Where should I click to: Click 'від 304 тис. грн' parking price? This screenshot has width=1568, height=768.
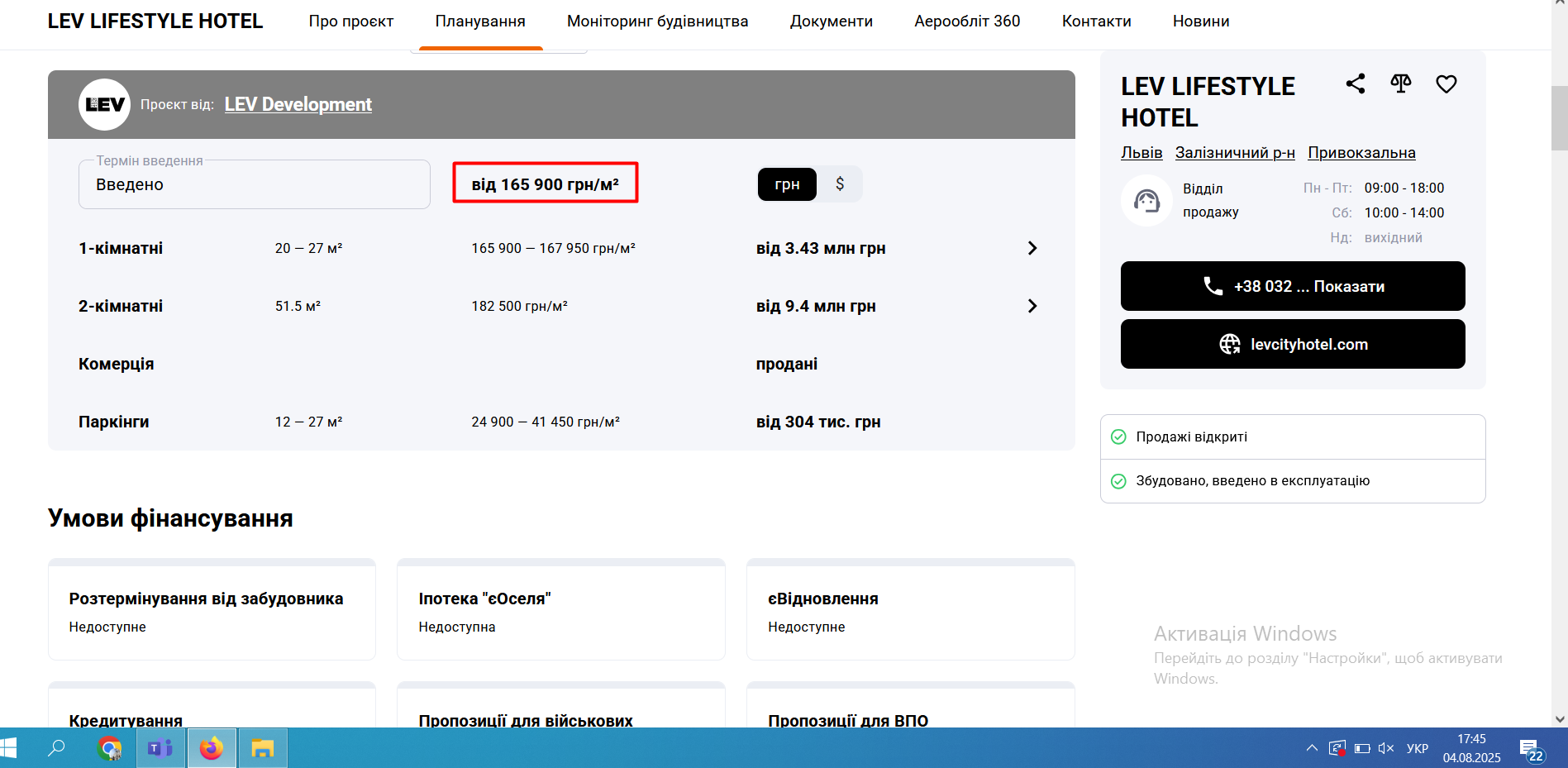coord(818,422)
